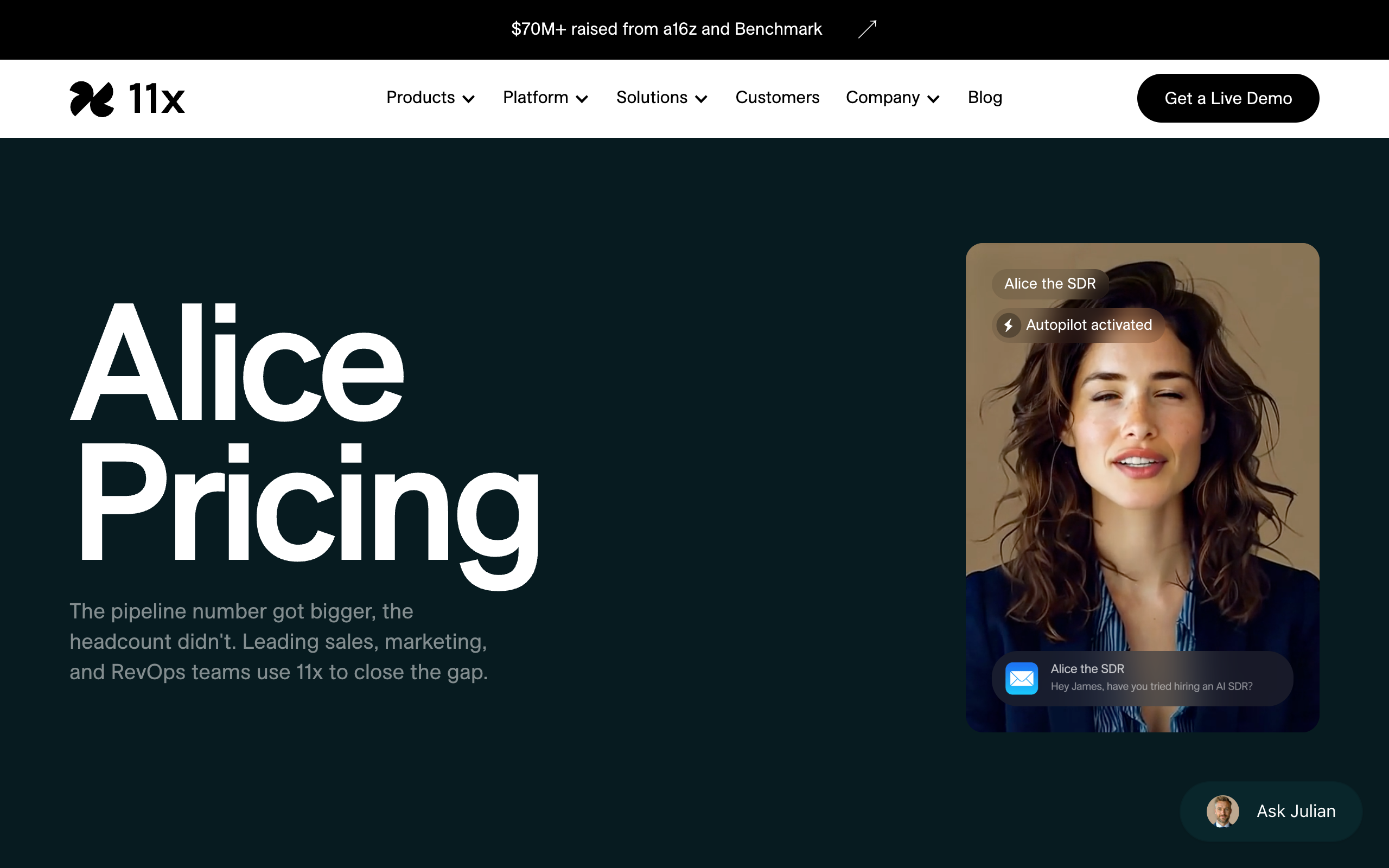Viewport: 1389px width, 868px height.
Task: Click the $70M+ raised announcement text
Action: point(666,29)
